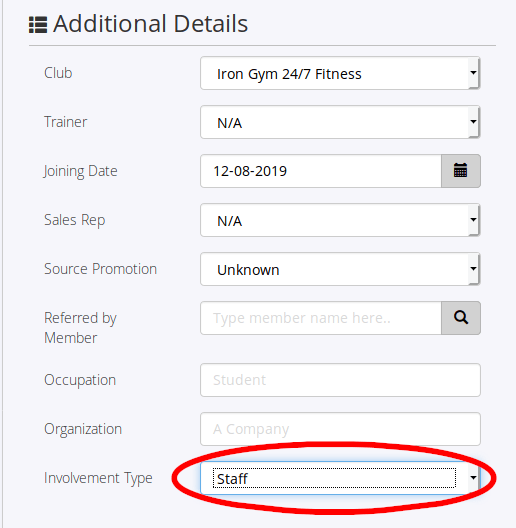Click the Referred by Member label

pos(80,328)
